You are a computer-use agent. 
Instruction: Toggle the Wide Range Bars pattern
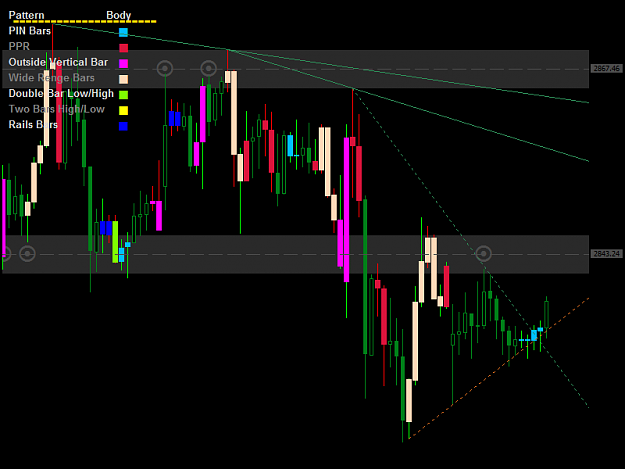tap(51, 78)
